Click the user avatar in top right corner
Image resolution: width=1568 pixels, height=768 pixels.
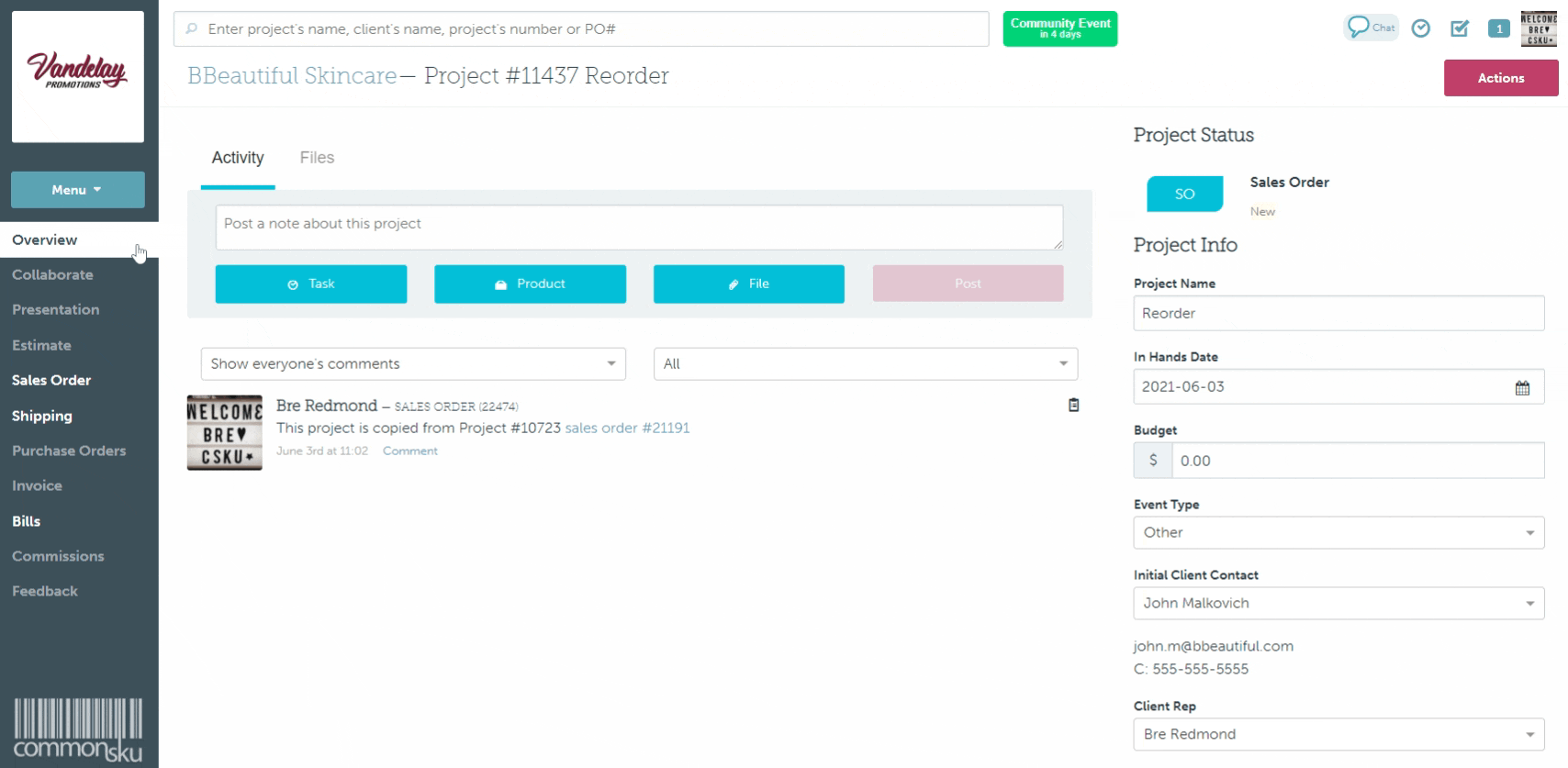(x=1539, y=28)
